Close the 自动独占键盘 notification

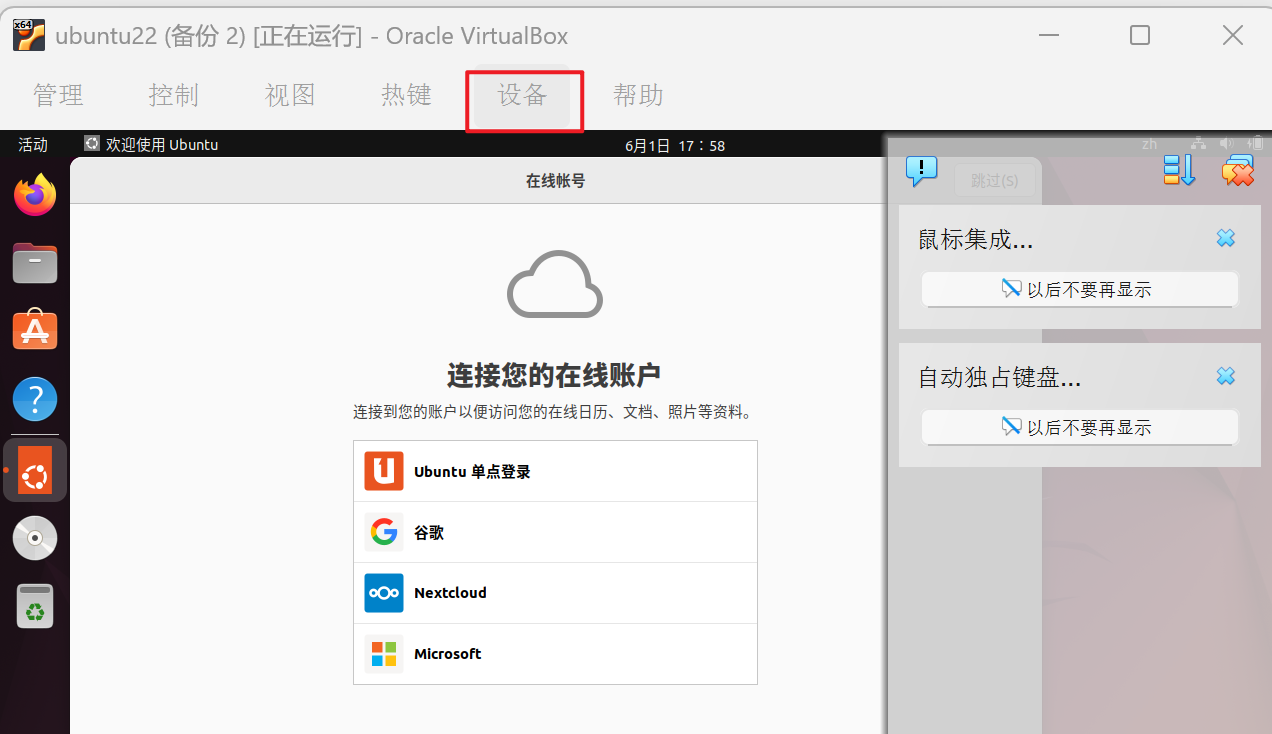(1225, 377)
